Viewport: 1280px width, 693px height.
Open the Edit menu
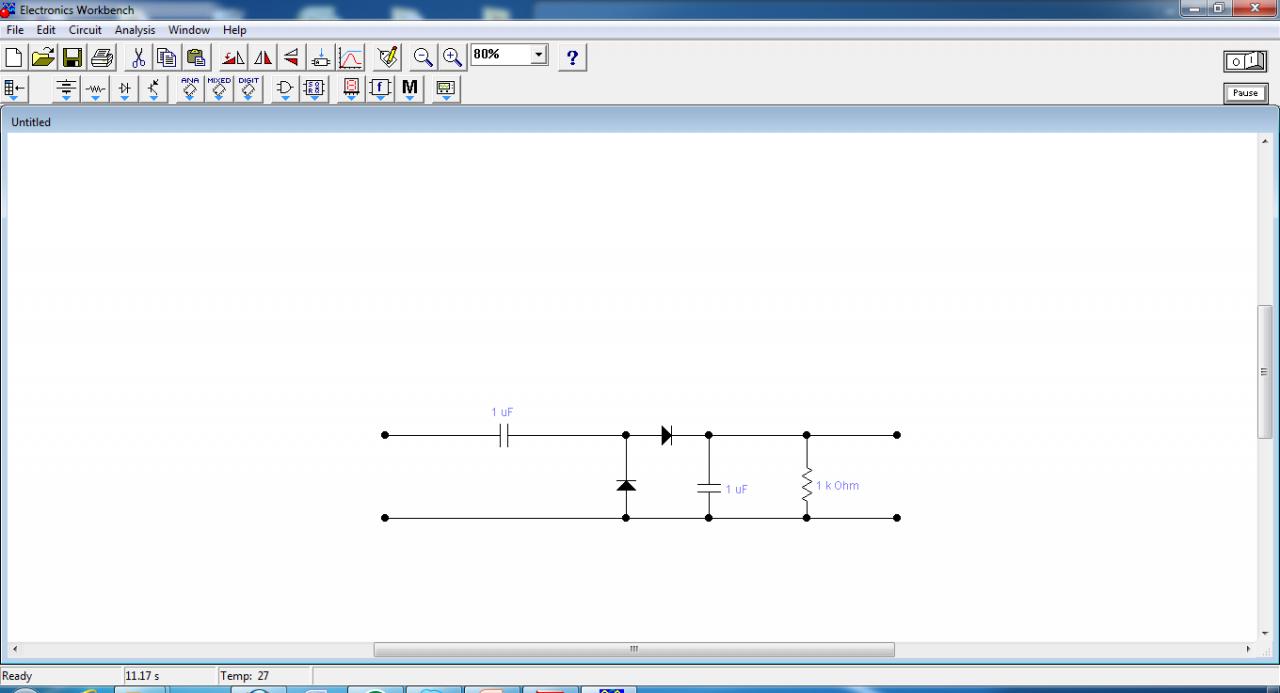click(x=46, y=30)
